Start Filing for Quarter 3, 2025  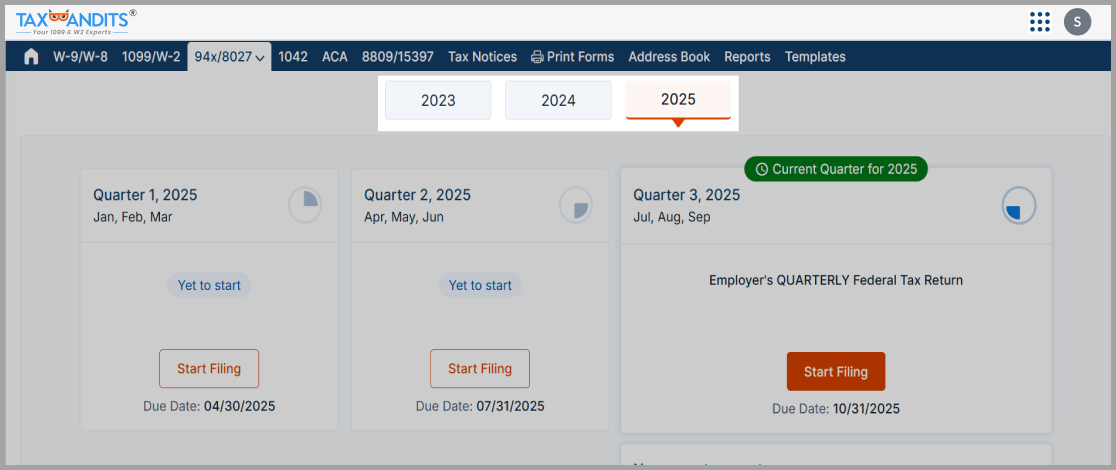pyautogui.click(x=836, y=372)
